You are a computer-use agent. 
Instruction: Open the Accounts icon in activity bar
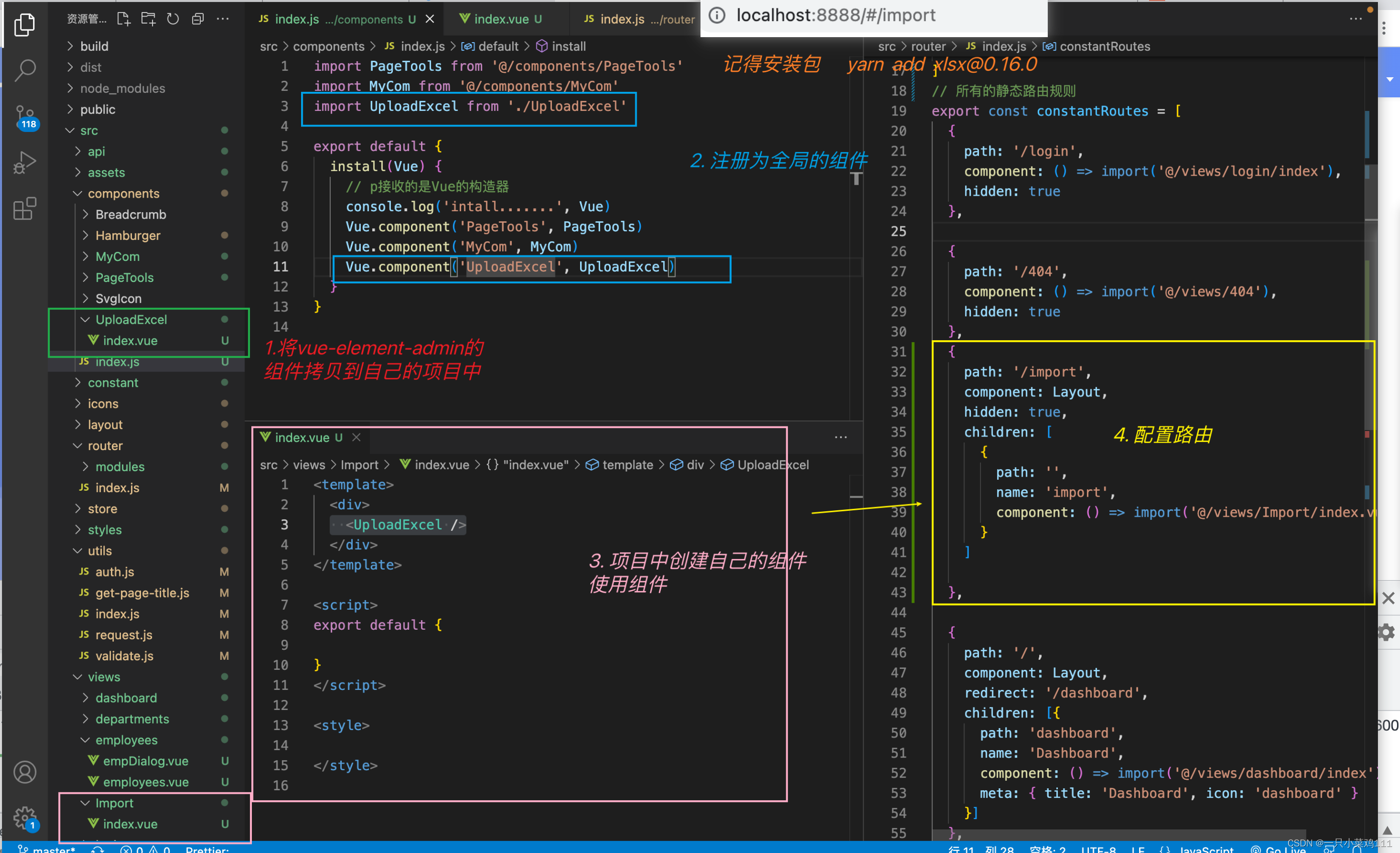(x=25, y=772)
